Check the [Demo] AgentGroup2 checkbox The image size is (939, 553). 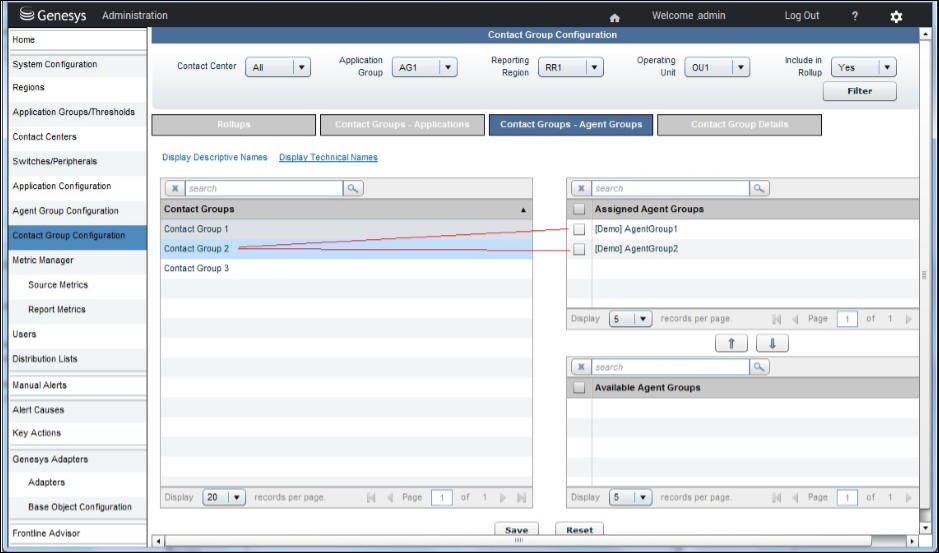pyautogui.click(x=579, y=249)
